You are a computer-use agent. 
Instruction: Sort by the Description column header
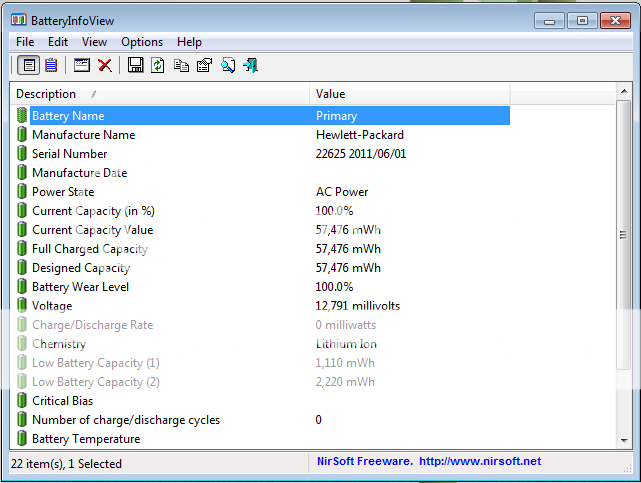coord(160,94)
